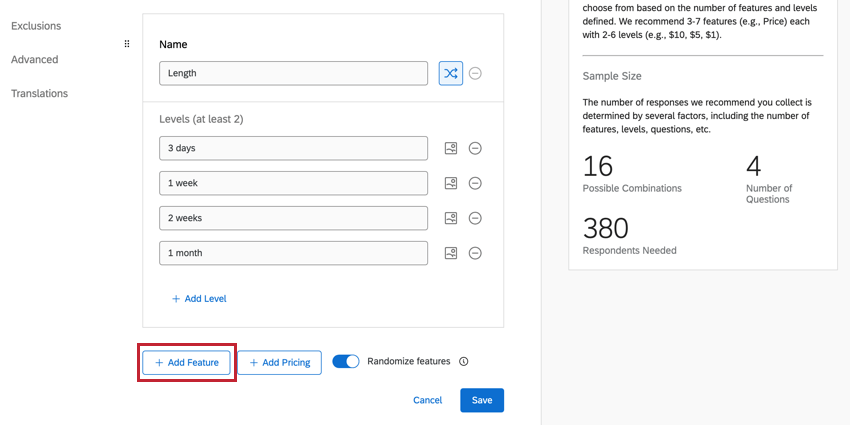Delete the 1 month level
Viewport: 850px width, 425px height.
point(476,253)
